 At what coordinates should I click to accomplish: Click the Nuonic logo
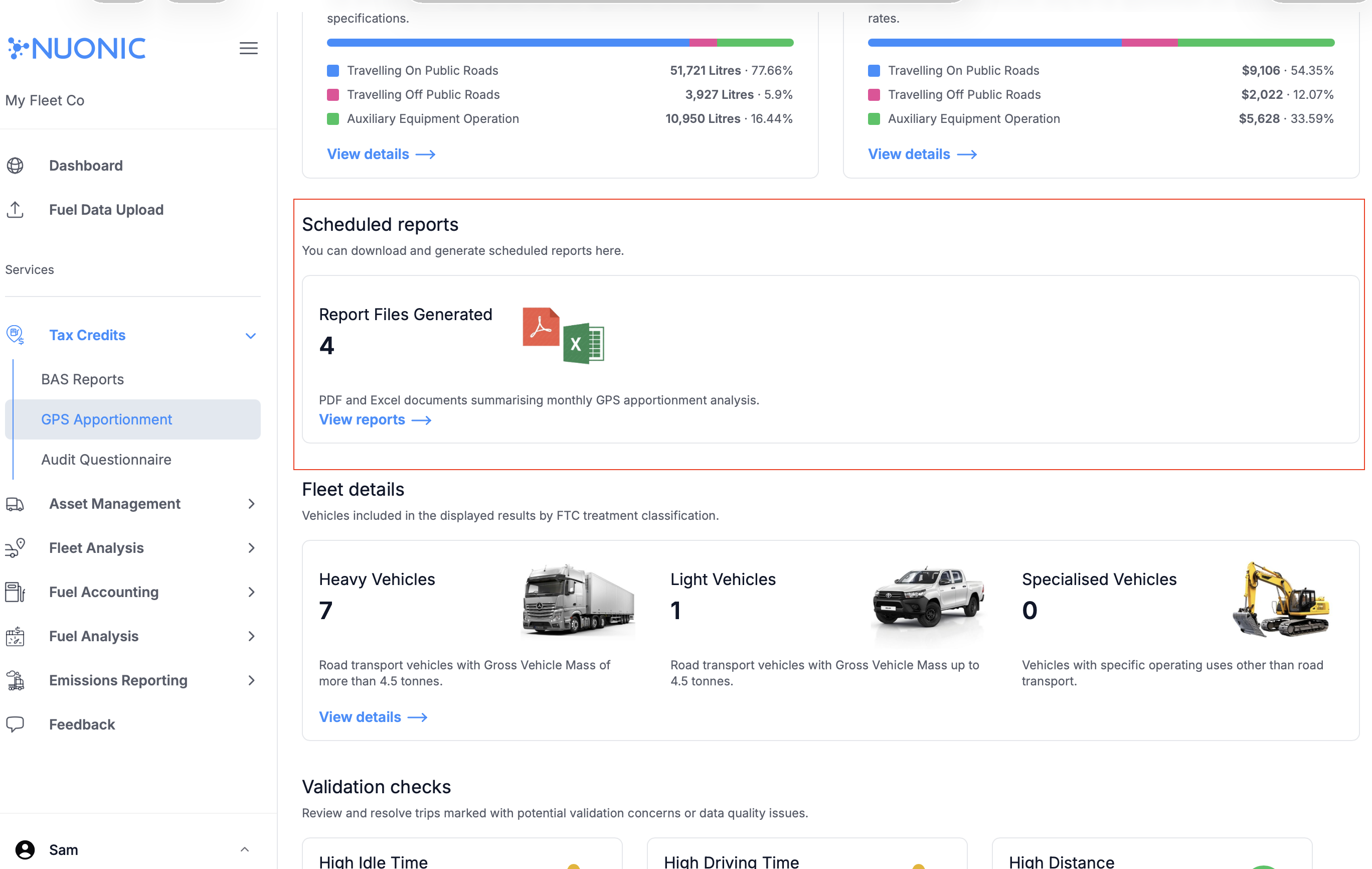point(76,48)
